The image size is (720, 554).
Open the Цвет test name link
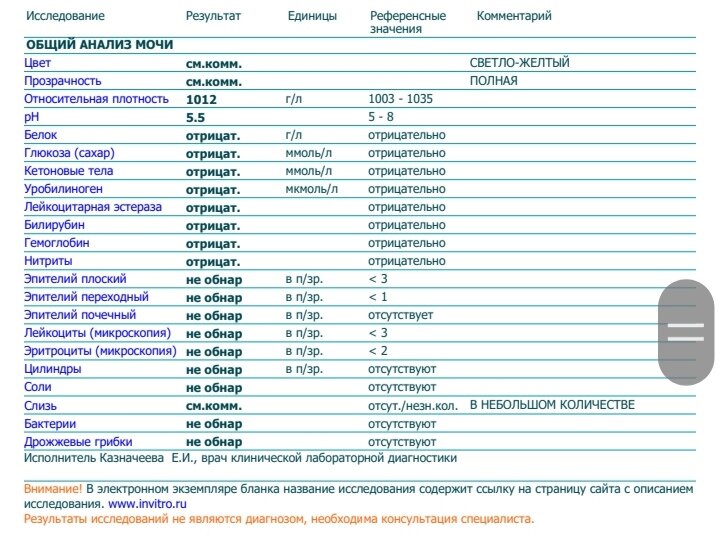pyautogui.click(x=37, y=63)
